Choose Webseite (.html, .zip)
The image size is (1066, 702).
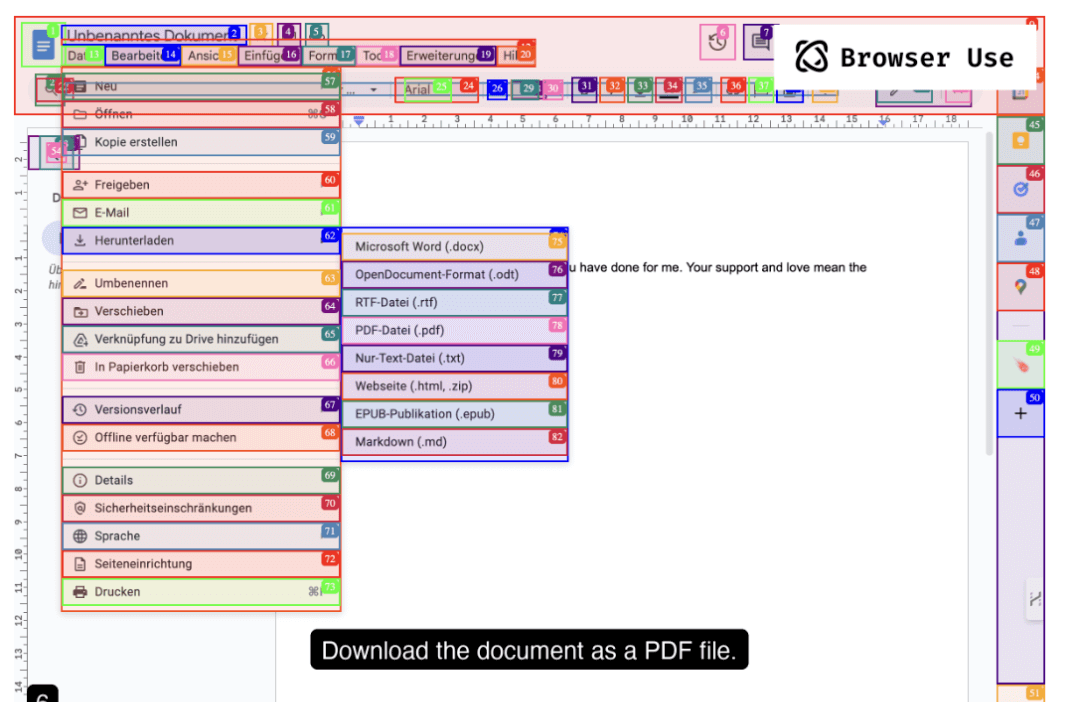(x=454, y=386)
